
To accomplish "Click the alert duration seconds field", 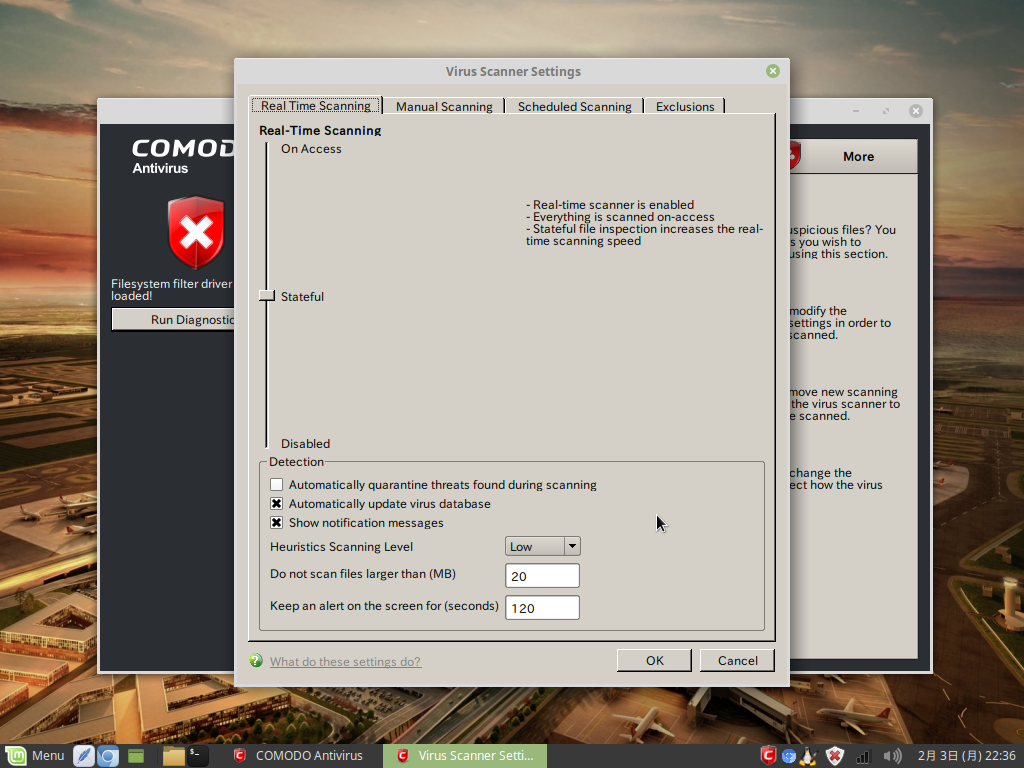I will pyautogui.click(x=542, y=608).
